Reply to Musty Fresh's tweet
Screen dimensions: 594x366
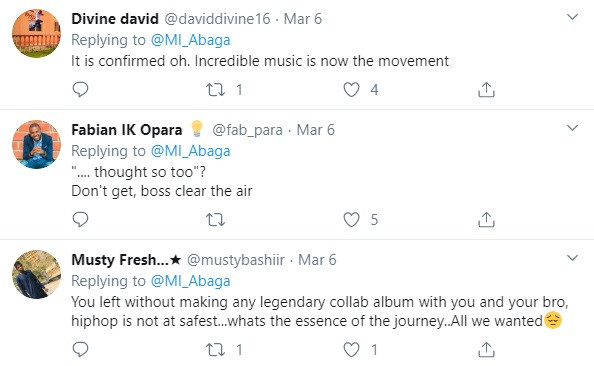tap(80, 349)
